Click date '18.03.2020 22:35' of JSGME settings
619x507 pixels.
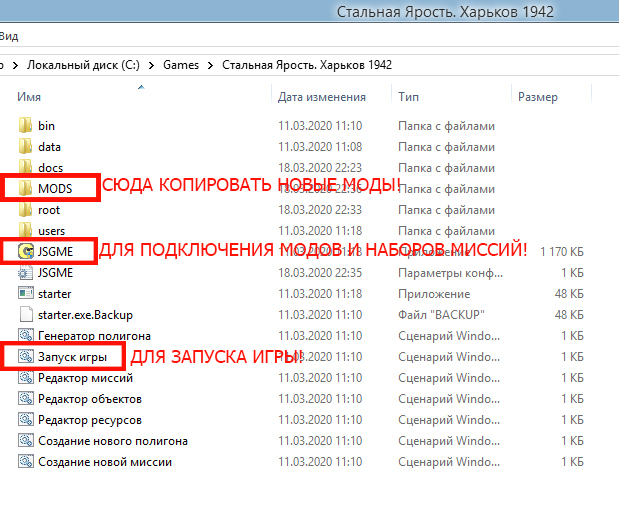[x=320, y=273]
